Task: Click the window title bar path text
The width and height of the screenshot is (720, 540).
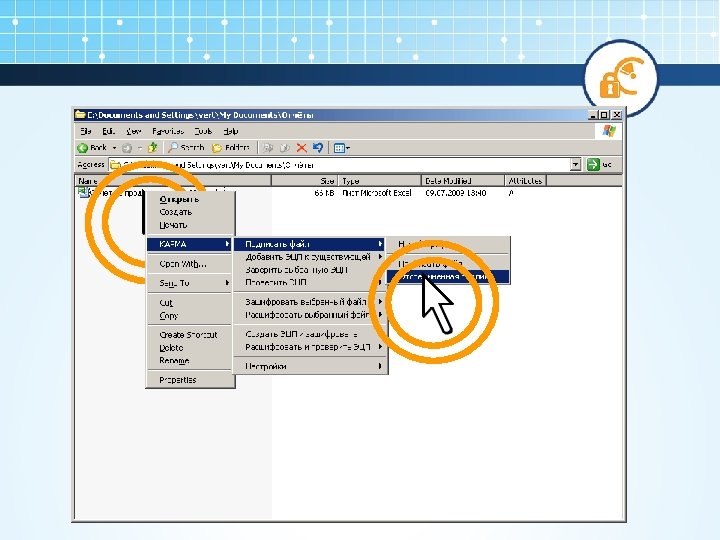Action: (x=200, y=115)
